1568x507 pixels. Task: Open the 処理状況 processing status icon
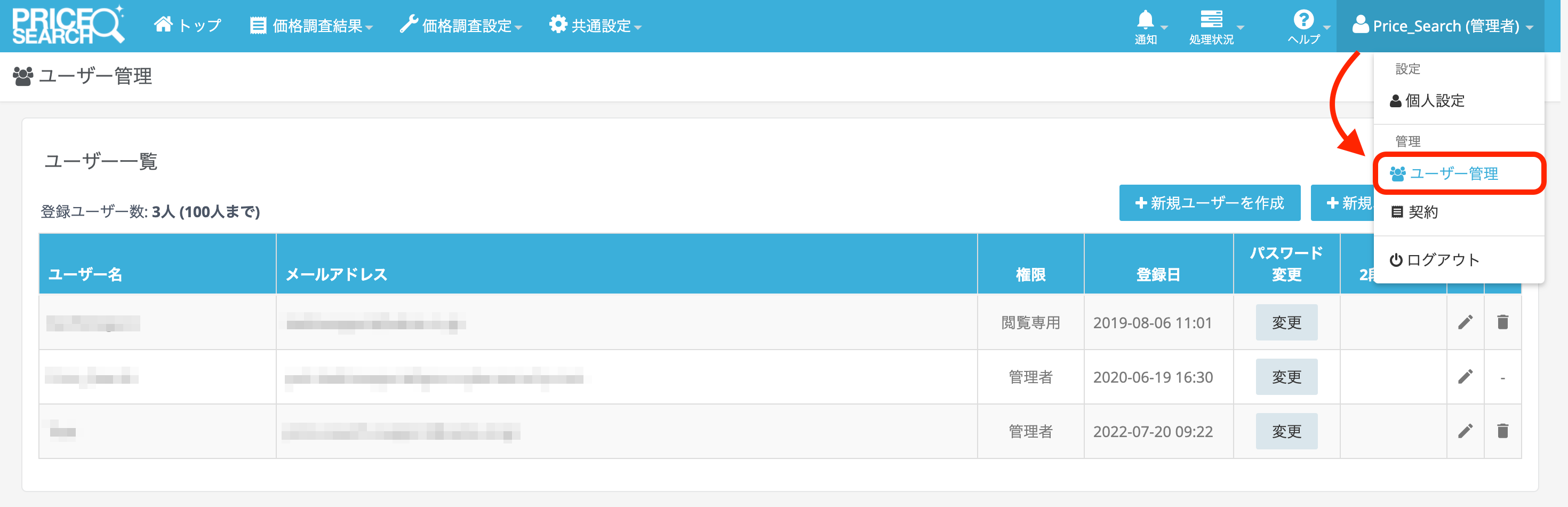1211,26
